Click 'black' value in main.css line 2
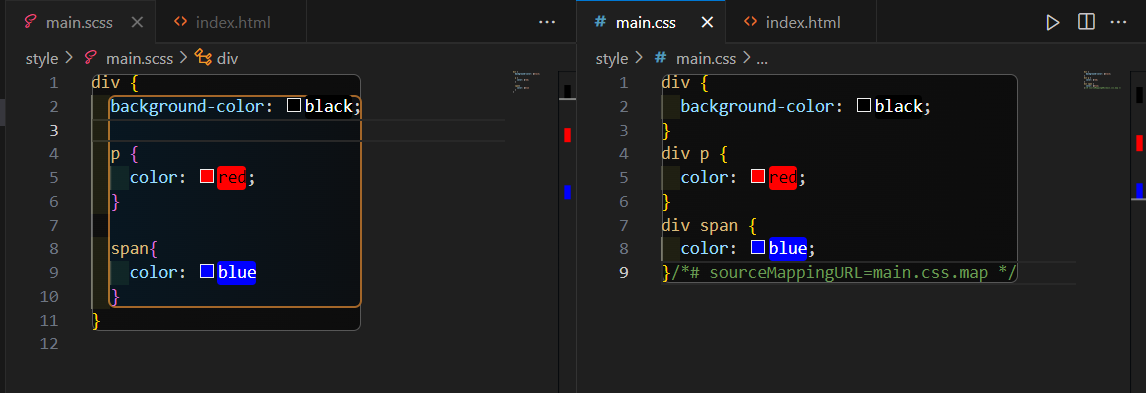This screenshot has height=393, width=1146. [899, 107]
